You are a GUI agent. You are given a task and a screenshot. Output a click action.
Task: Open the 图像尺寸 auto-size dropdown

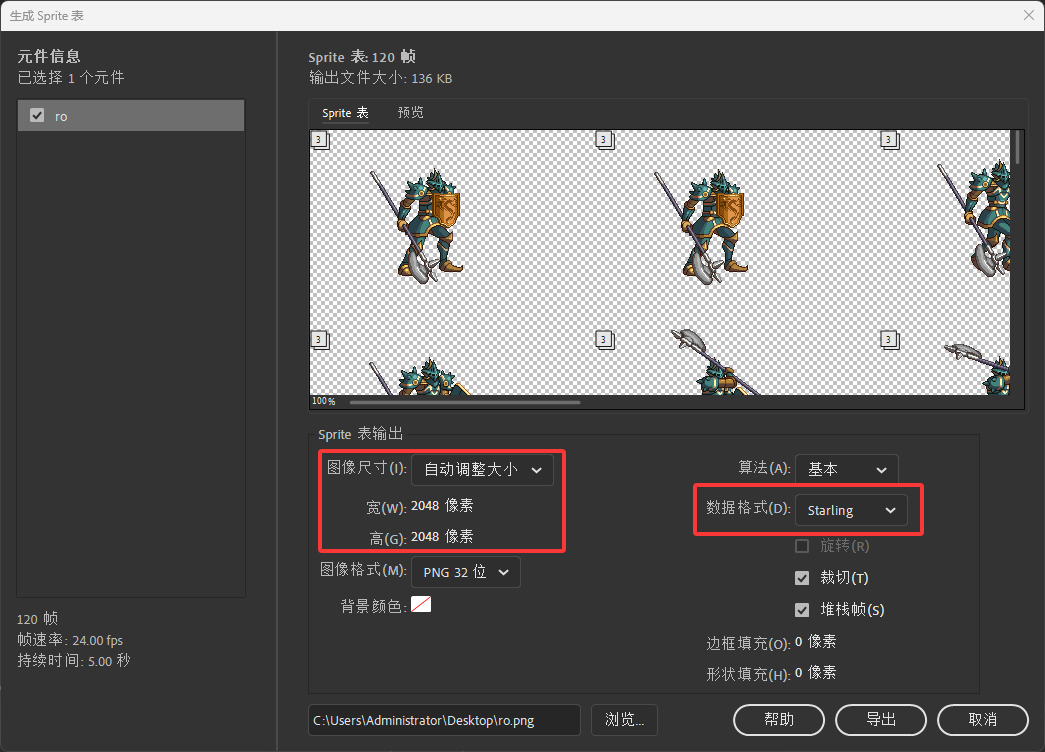(x=482, y=469)
